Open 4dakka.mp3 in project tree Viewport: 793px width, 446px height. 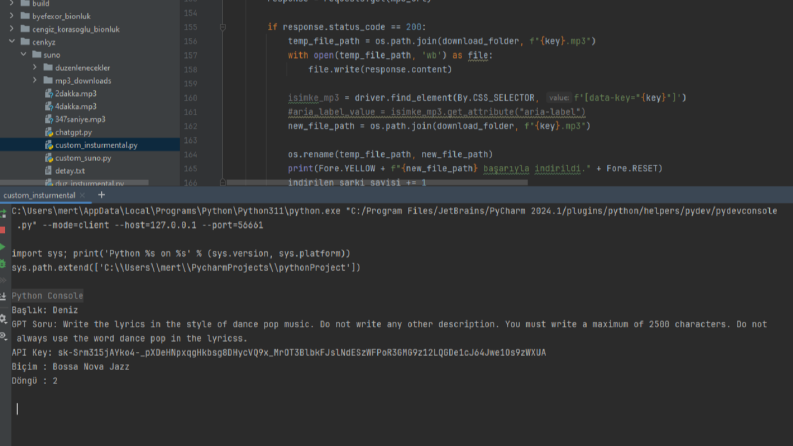pyautogui.click(x=75, y=106)
